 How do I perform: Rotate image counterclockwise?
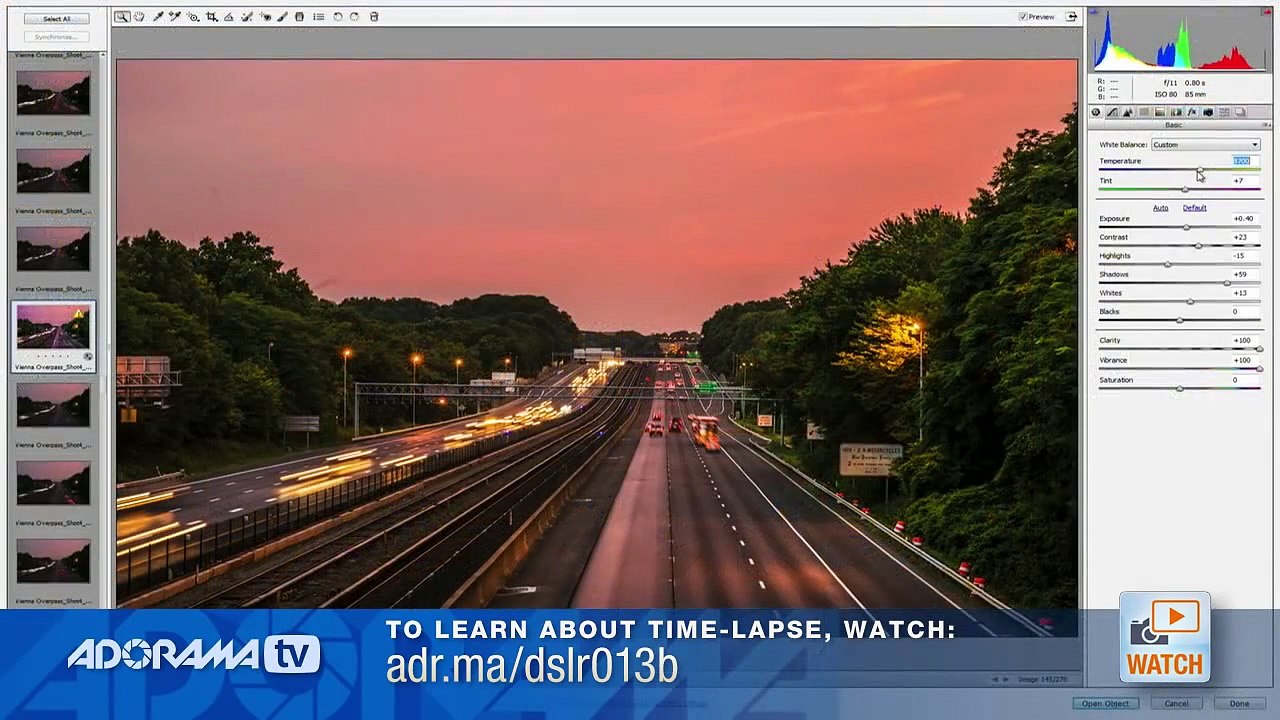(x=338, y=17)
